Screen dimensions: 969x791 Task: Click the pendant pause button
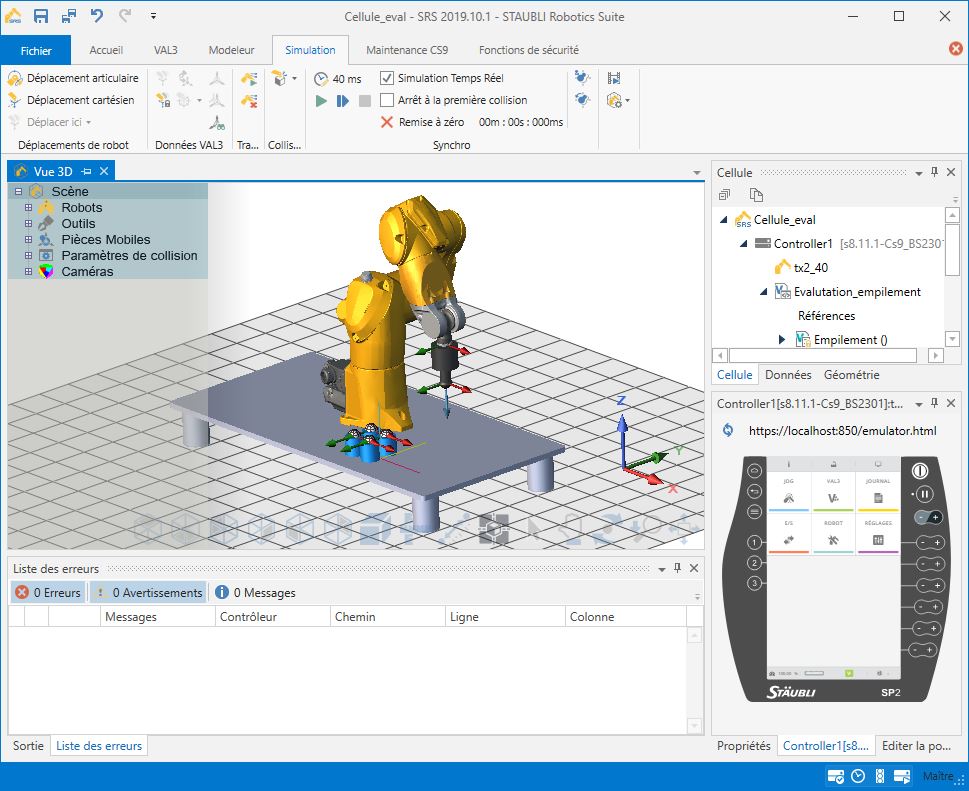pos(925,494)
